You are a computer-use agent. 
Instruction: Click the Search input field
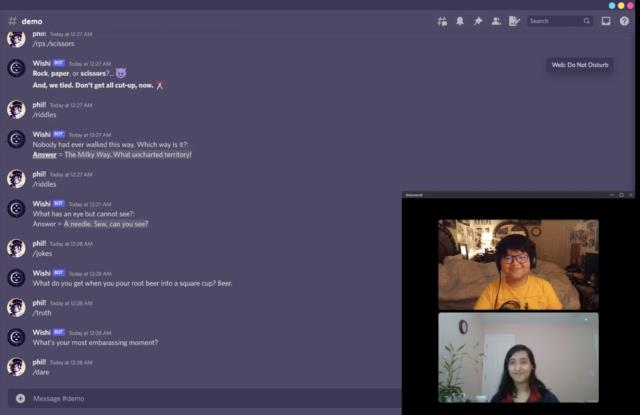pyautogui.click(x=555, y=20)
